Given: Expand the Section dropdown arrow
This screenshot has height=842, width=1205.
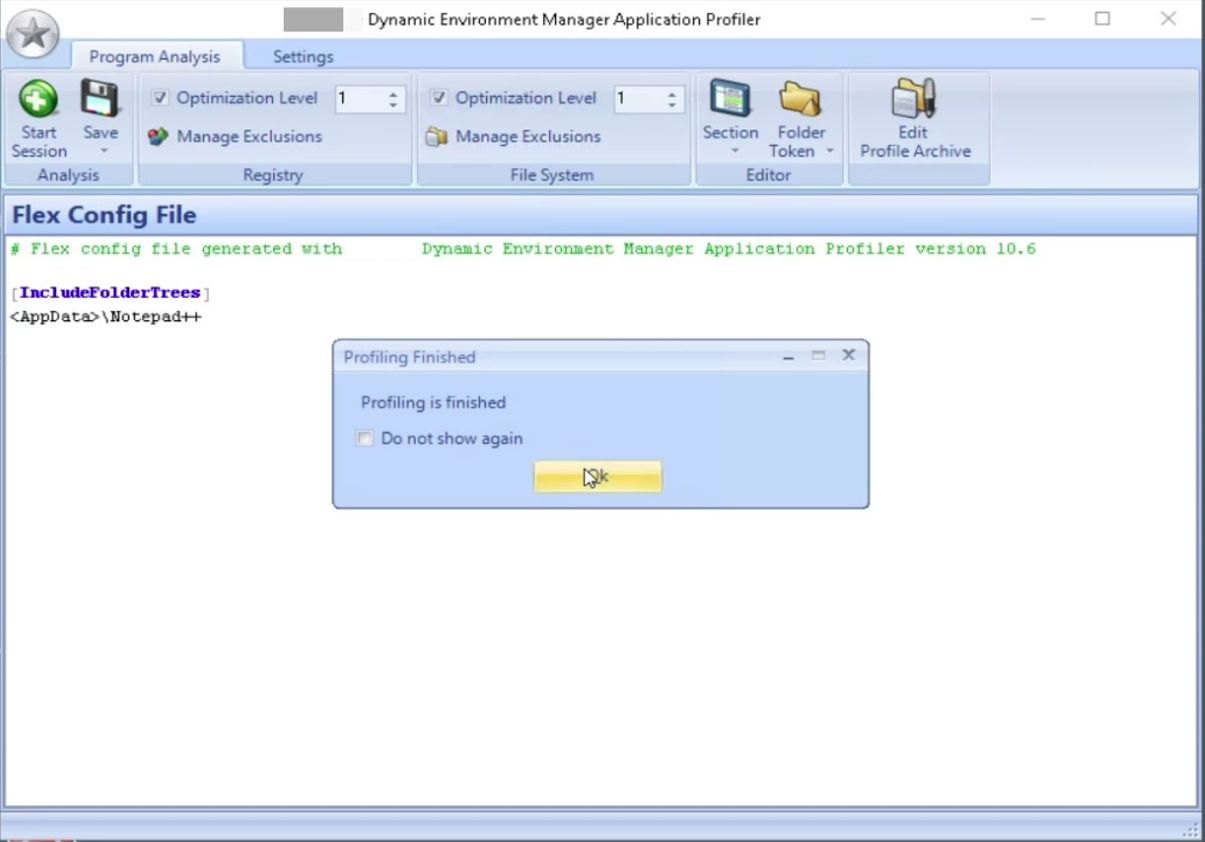Looking at the screenshot, I should (x=737, y=151).
